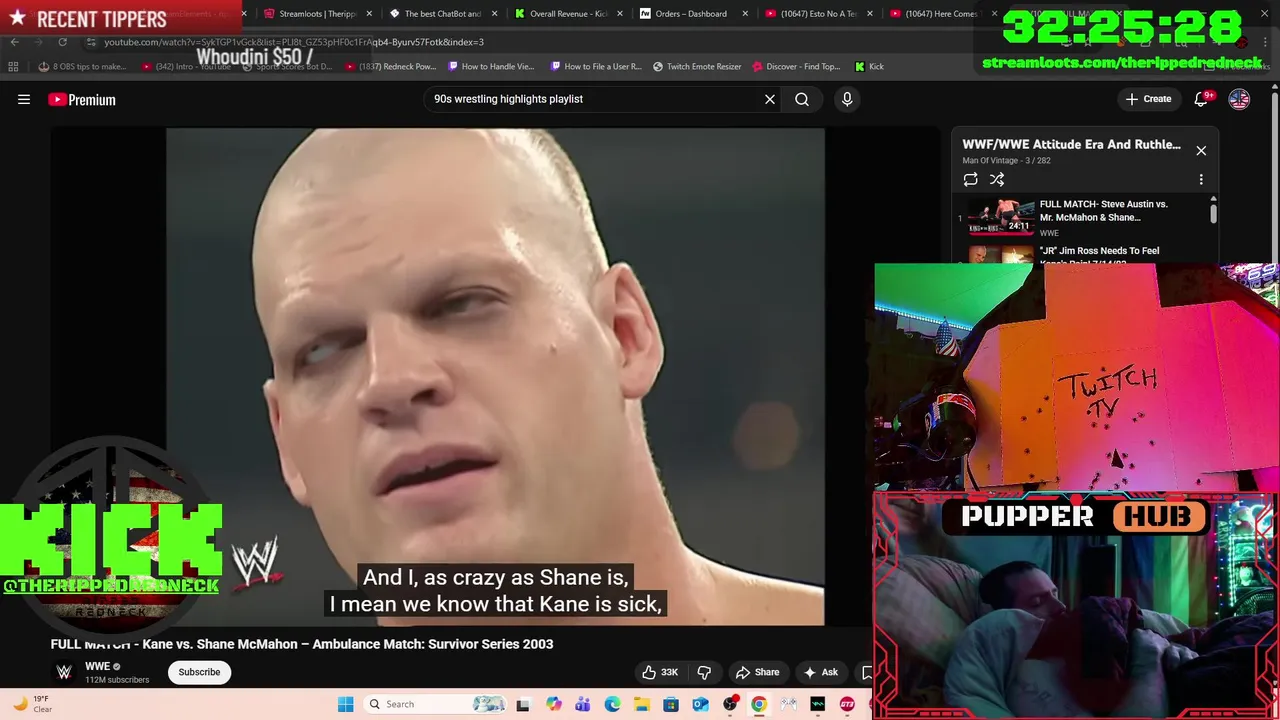1280x720 pixels.
Task: Open Microsoft Edge from taskbar
Action: click(x=612, y=704)
